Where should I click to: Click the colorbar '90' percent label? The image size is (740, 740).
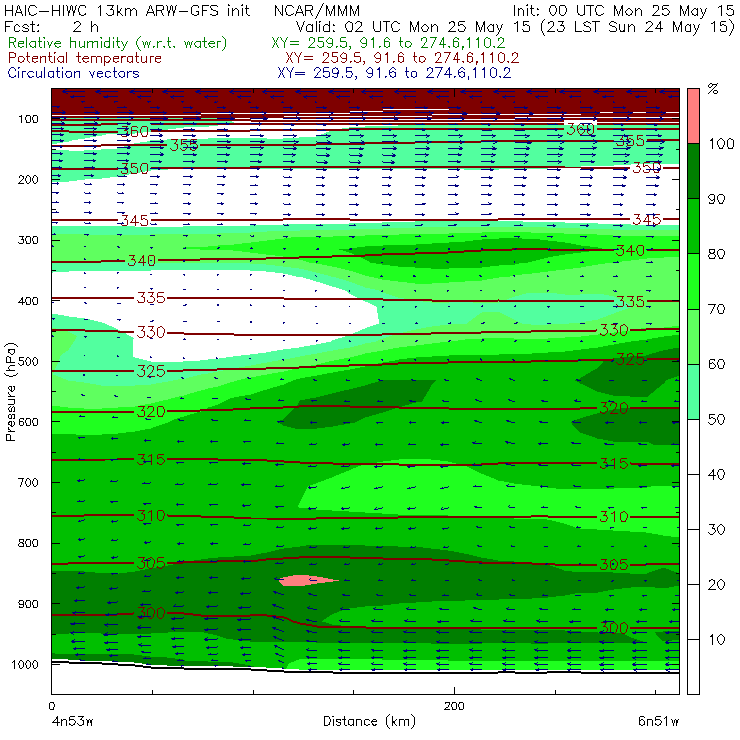(716, 199)
